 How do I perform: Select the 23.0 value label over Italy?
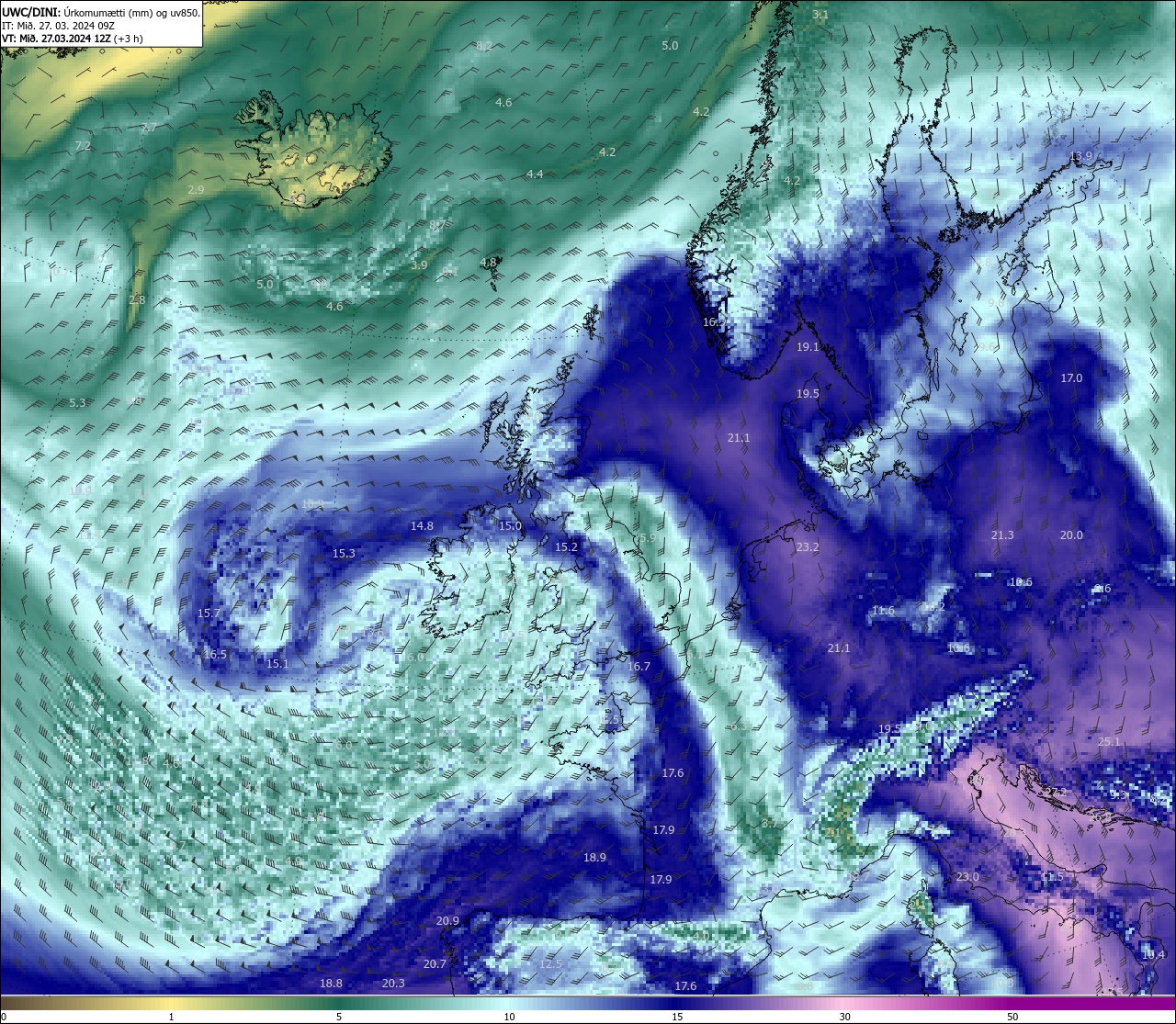coord(967,877)
